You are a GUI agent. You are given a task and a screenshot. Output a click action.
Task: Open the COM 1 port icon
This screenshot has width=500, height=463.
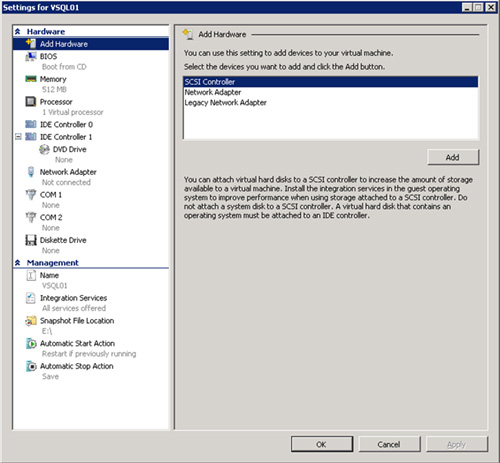point(31,194)
